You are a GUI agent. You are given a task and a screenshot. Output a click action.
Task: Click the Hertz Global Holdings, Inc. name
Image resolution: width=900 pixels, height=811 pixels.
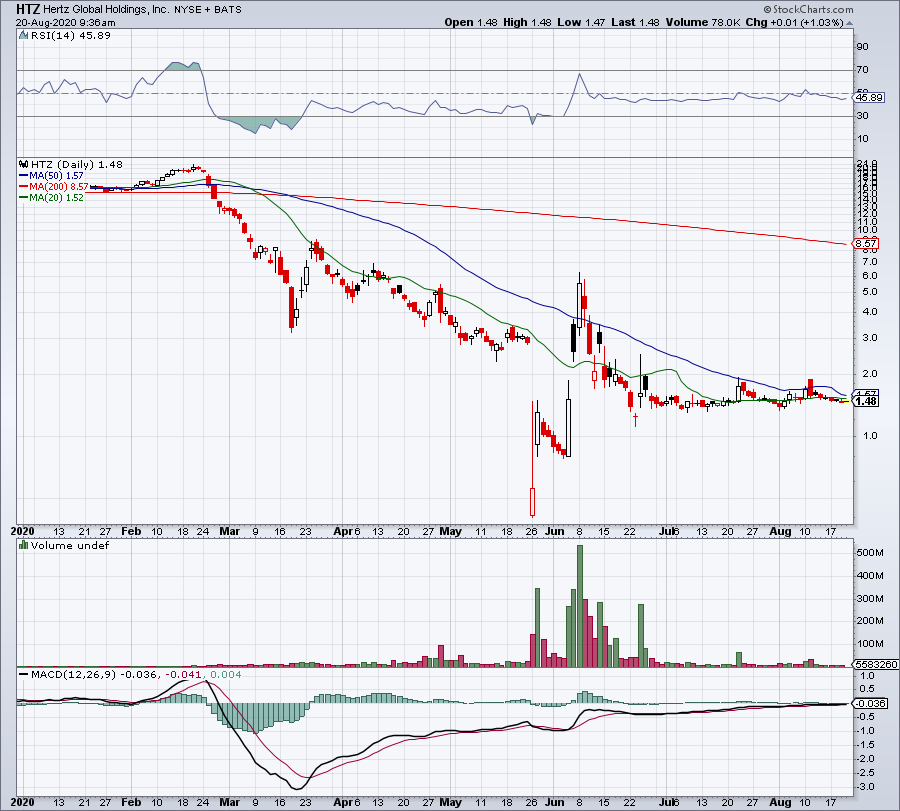[107, 9]
